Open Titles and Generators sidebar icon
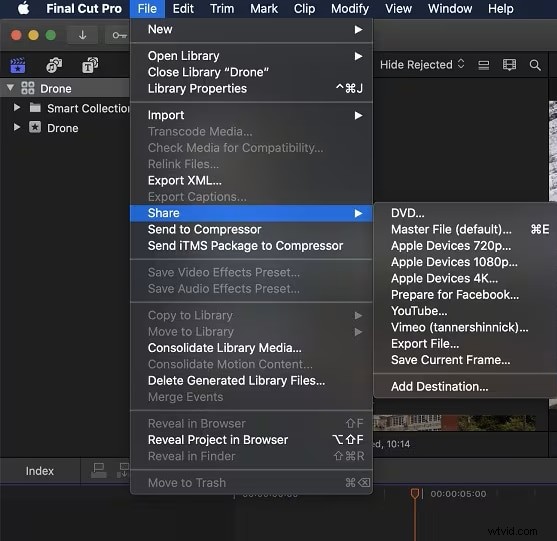The height and width of the screenshot is (541, 557). tap(90, 65)
